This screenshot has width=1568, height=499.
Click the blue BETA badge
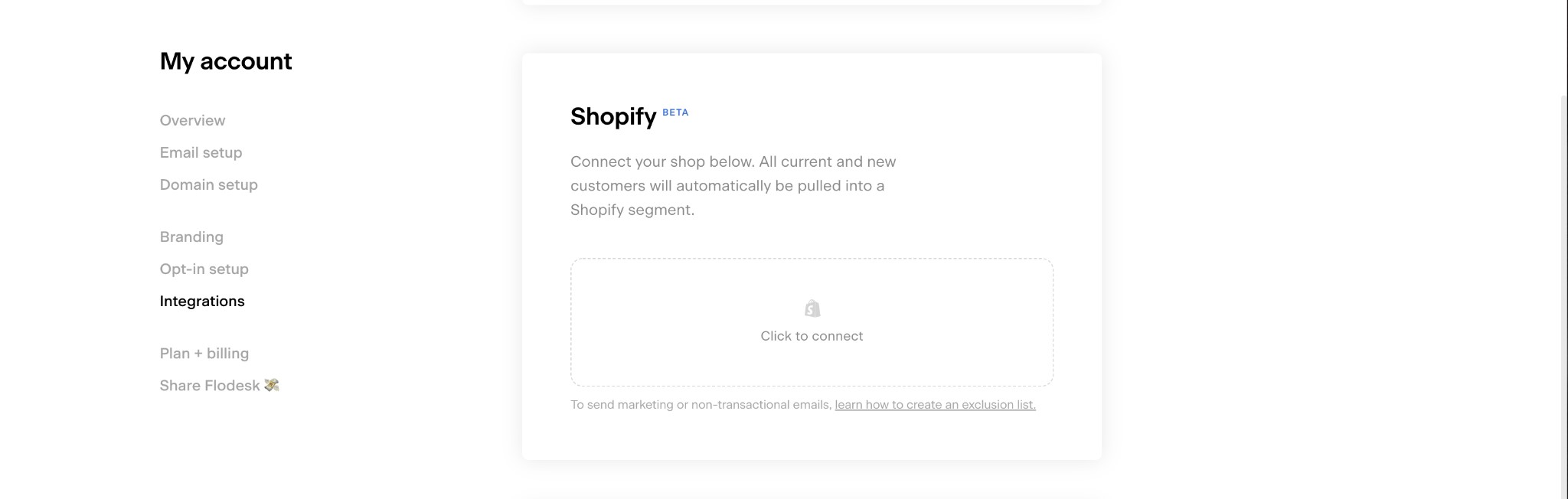[675, 113]
